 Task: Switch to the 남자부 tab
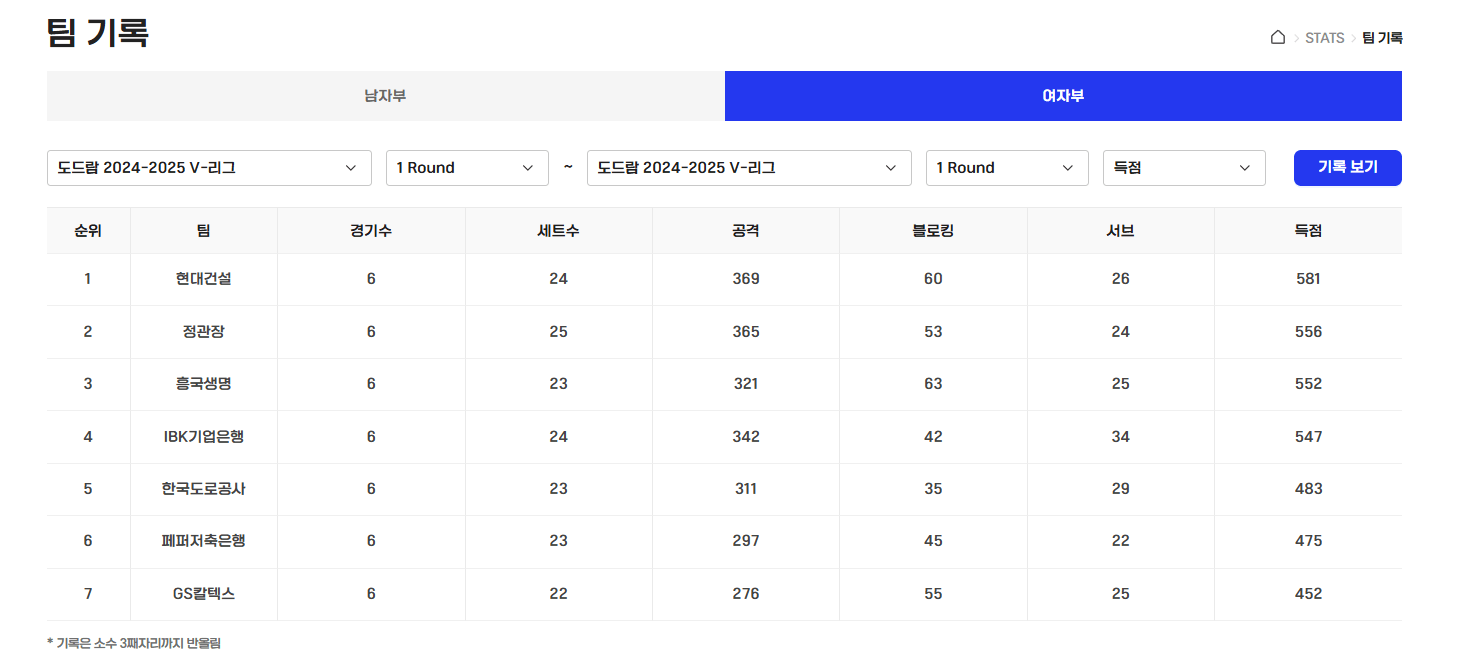[385, 96]
